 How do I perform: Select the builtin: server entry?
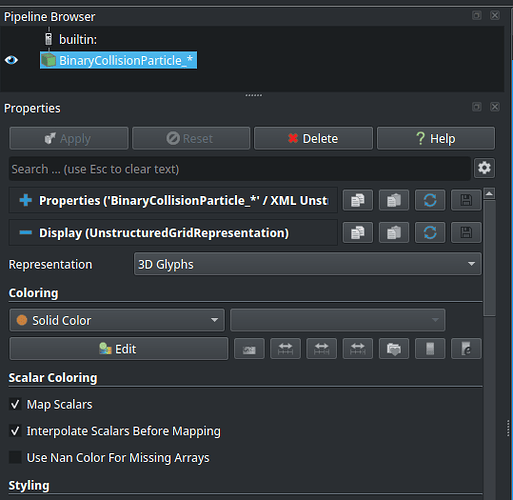(78, 40)
